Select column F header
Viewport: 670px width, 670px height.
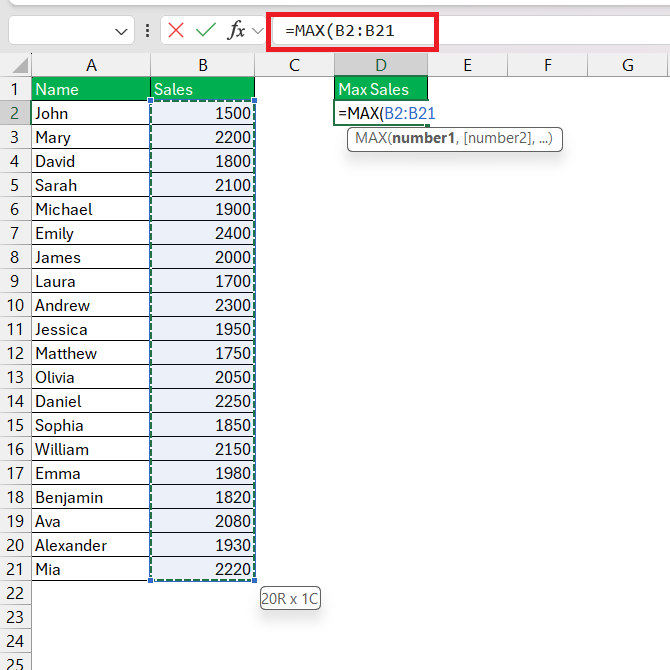pos(548,65)
